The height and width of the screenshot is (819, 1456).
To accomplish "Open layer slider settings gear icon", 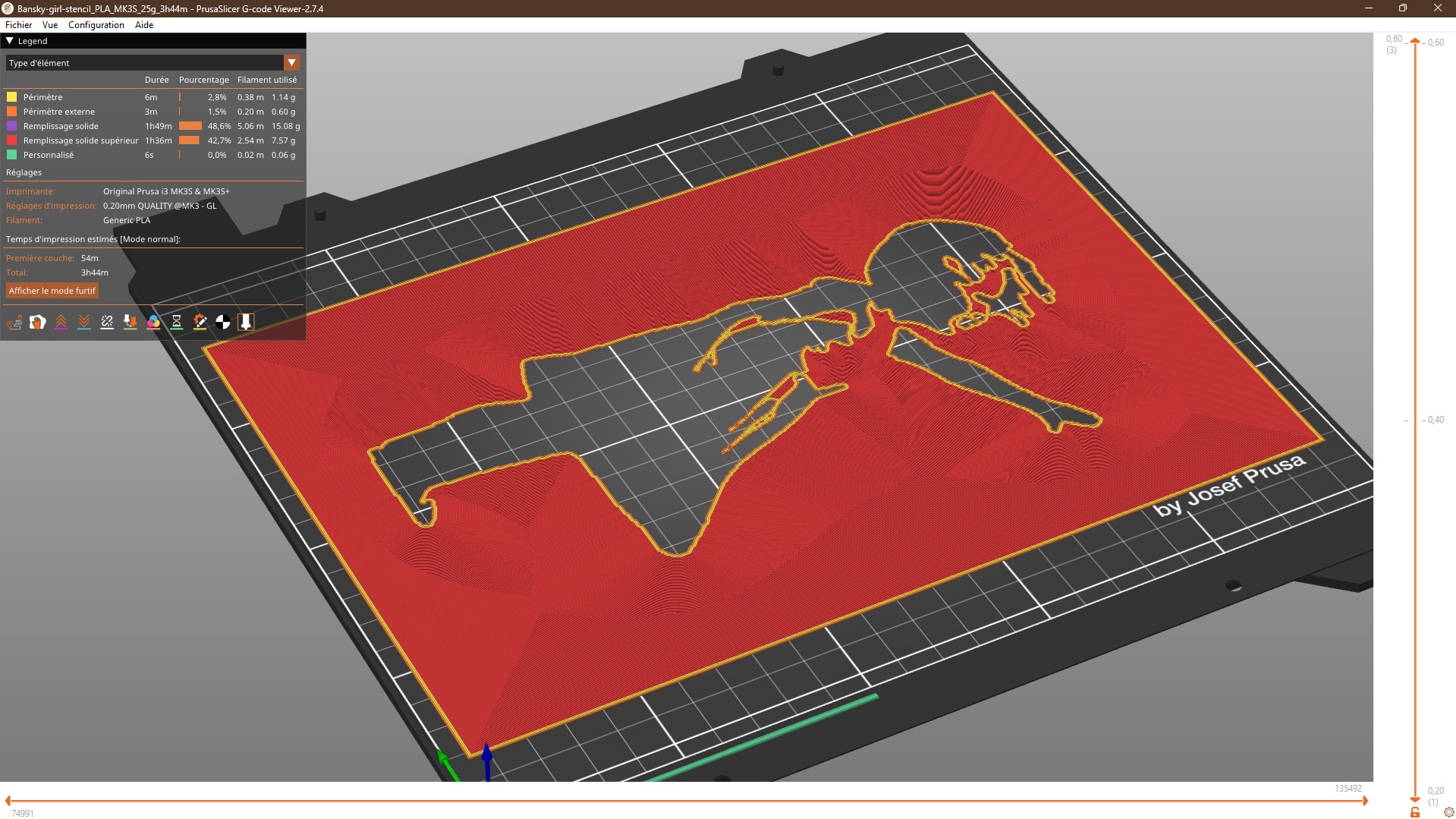I will 1448,812.
